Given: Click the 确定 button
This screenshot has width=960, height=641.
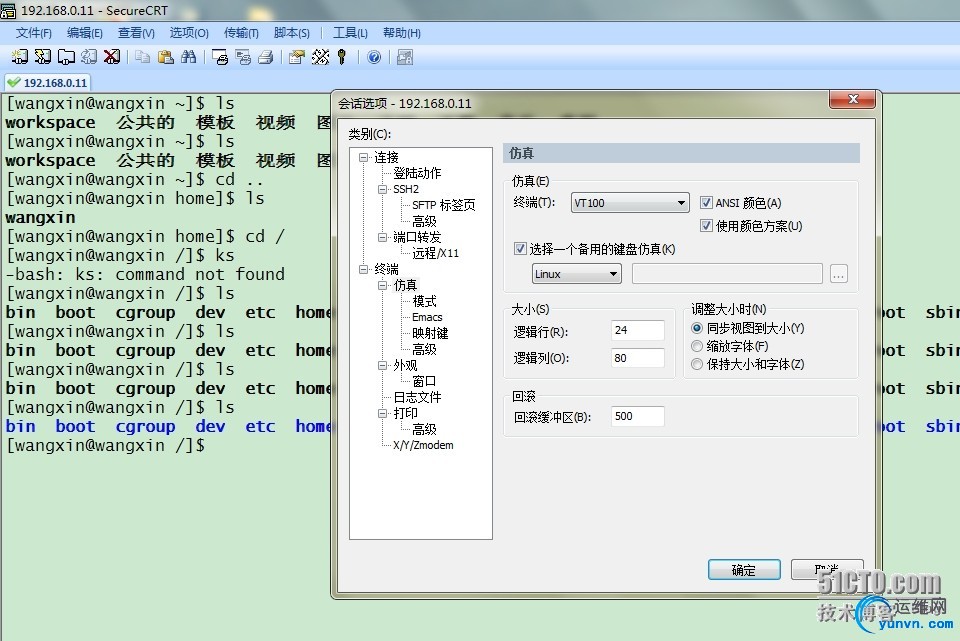Looking at the screenshot, I should (x=744, y=569).
